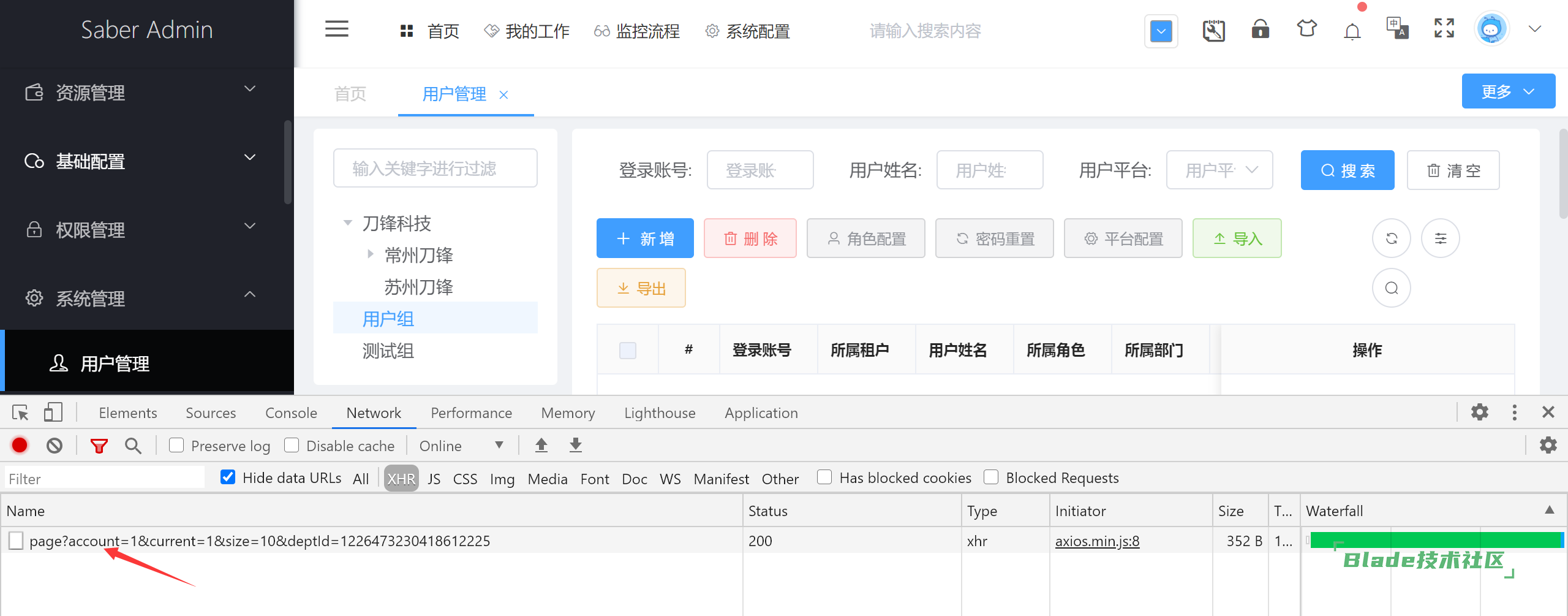Tick checkbox beside the page?account request

(x=16, y=541)
